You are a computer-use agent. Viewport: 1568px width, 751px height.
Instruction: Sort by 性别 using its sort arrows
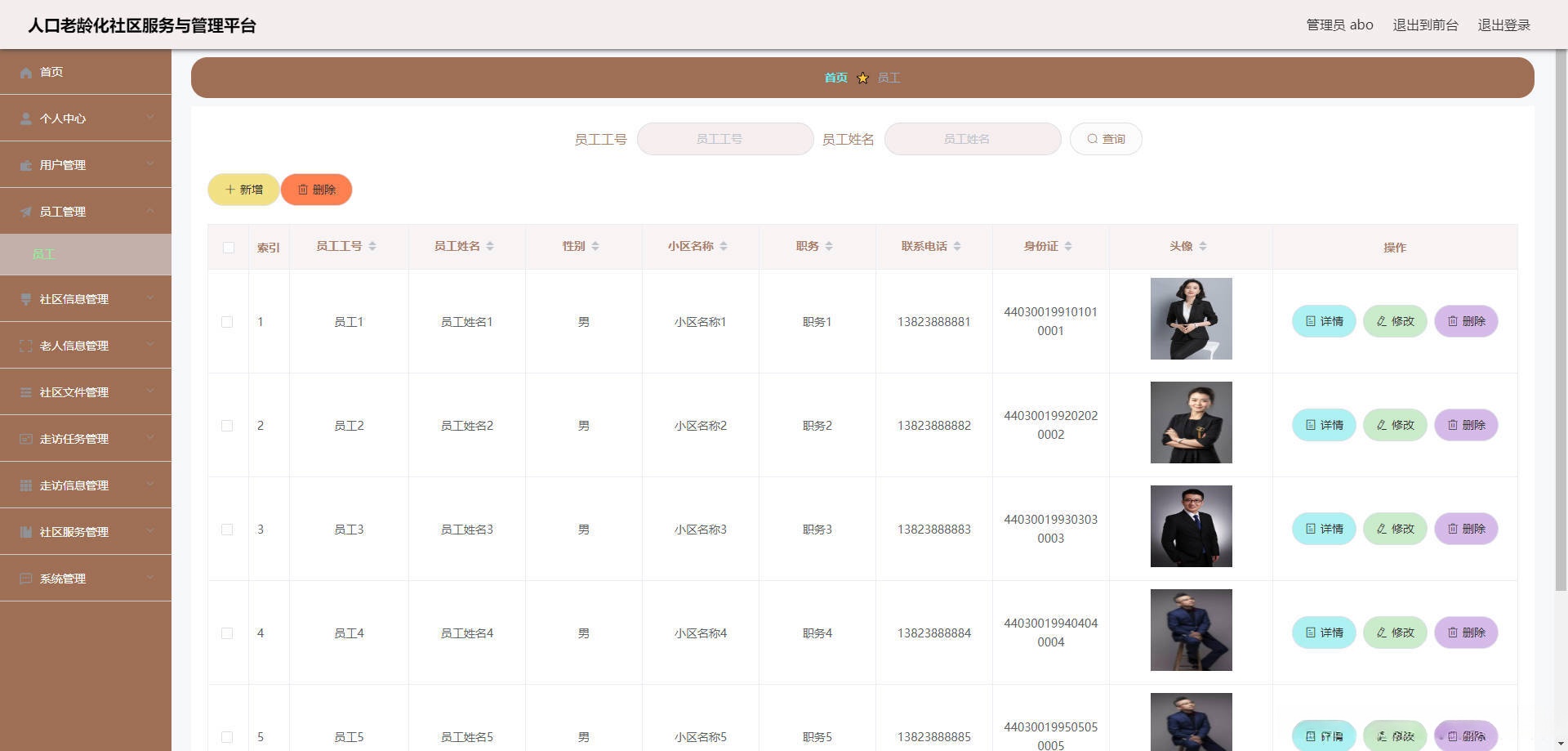click(595, 247)
